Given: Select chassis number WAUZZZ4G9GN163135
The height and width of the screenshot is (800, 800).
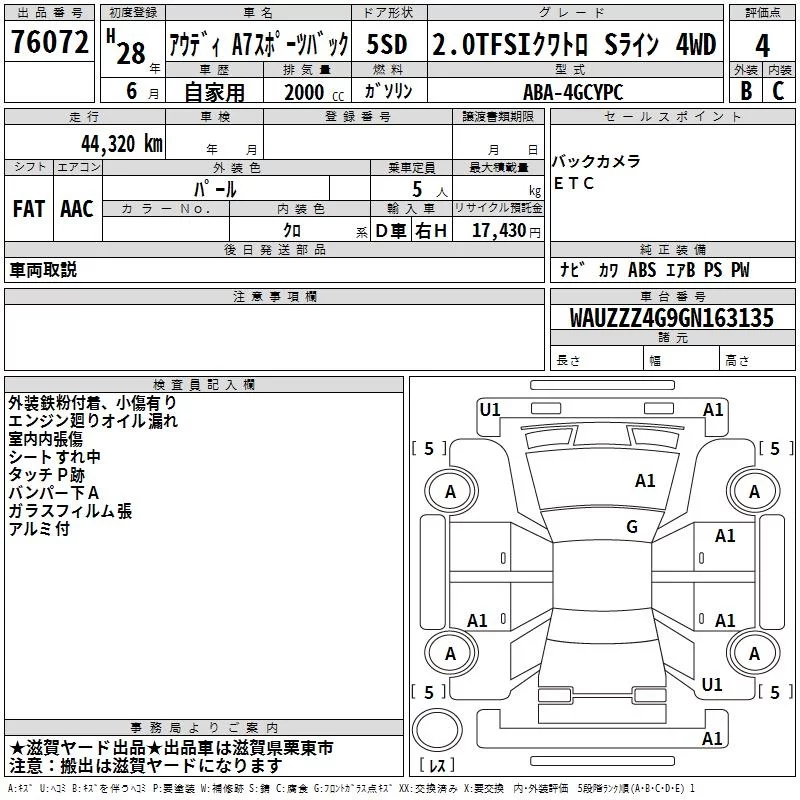Looking at the screenshot, I should 672,317.
